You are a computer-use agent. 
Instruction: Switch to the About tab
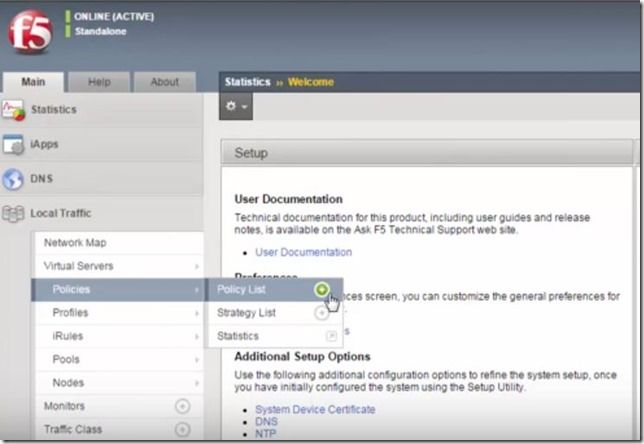coord(165,82)
